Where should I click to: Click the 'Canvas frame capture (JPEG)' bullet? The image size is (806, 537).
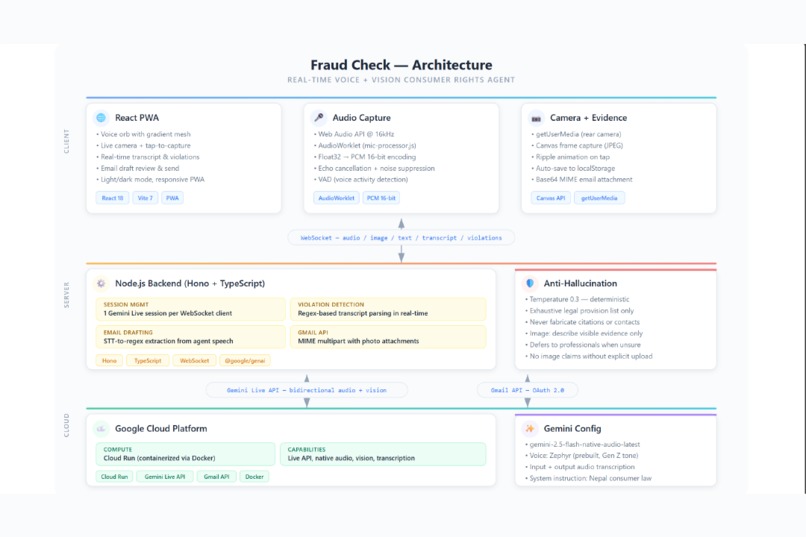click(x=577, y=145)
